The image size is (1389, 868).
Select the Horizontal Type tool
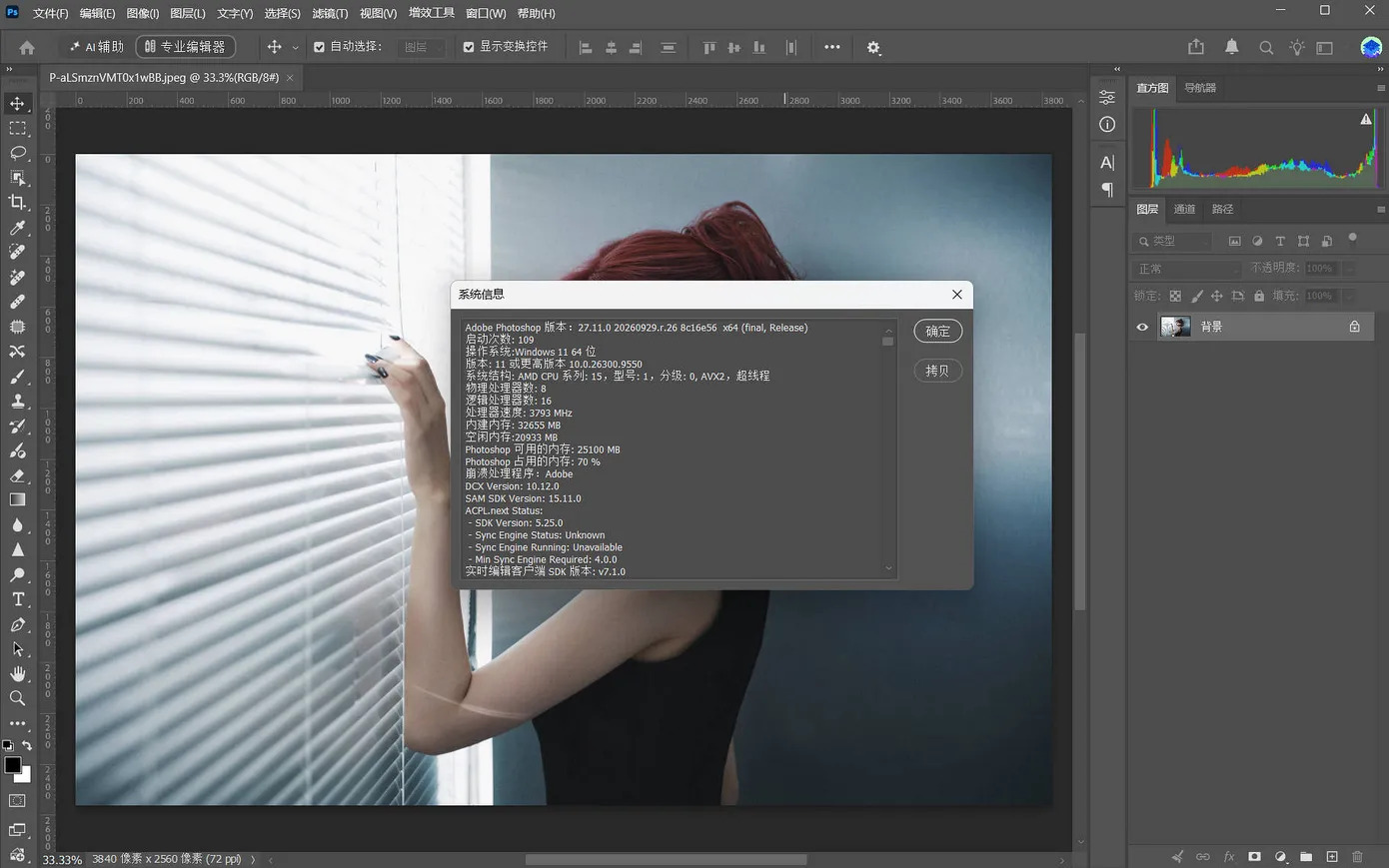pos(17,599)
